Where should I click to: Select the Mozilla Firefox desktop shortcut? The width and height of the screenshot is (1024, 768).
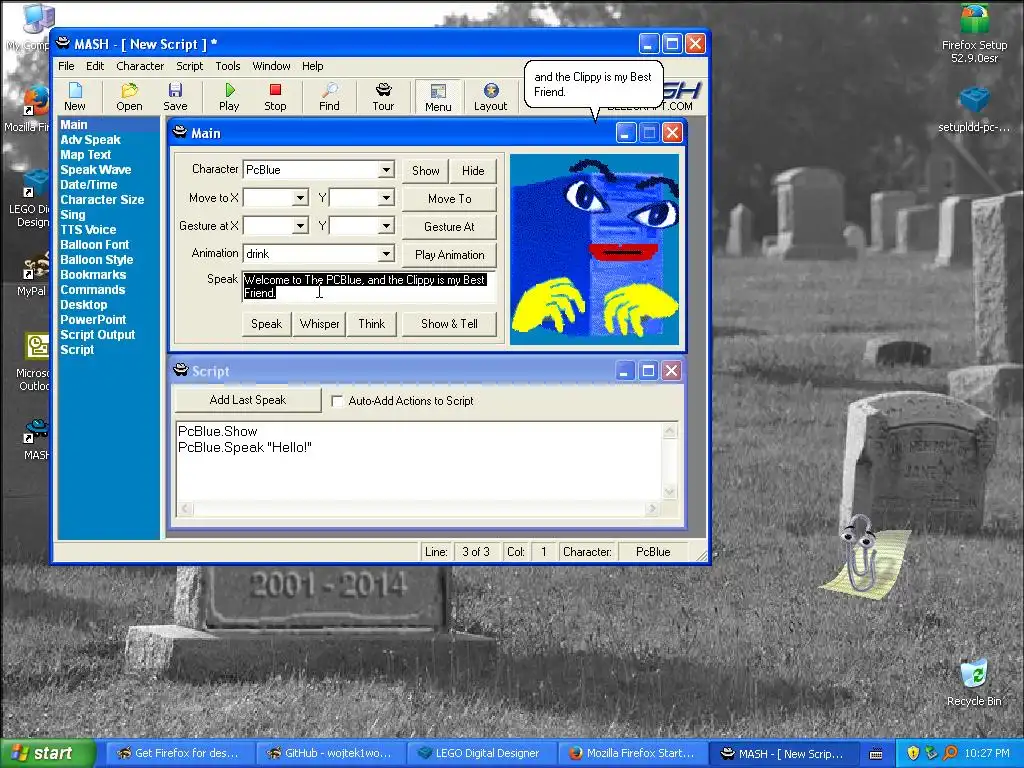[x=29, y=109]
